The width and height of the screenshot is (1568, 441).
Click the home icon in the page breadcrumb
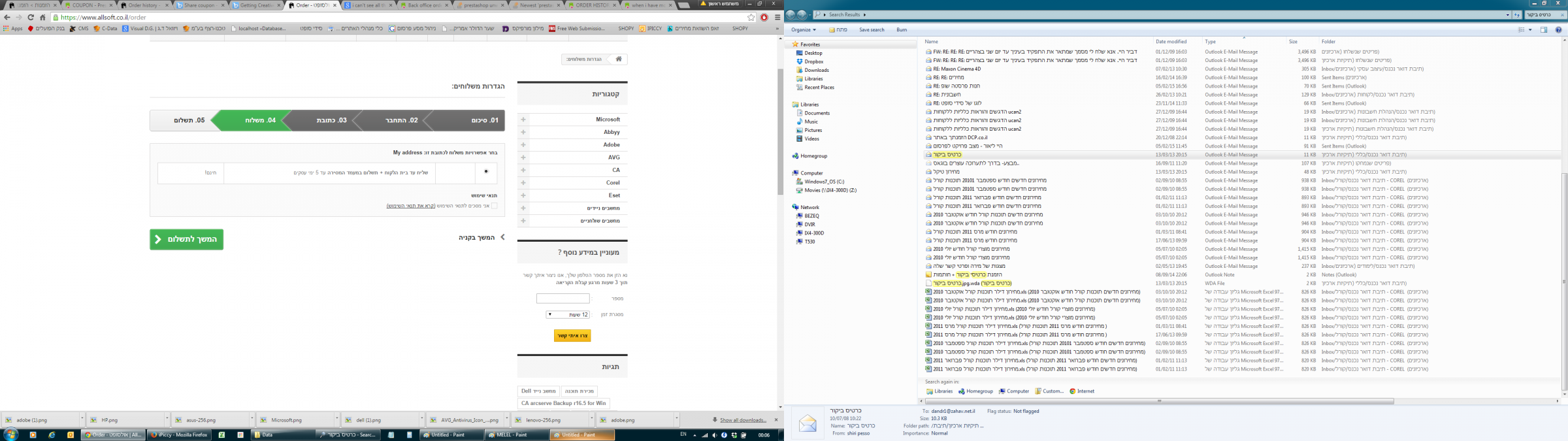pyautogui.click(x=619, y=59)
